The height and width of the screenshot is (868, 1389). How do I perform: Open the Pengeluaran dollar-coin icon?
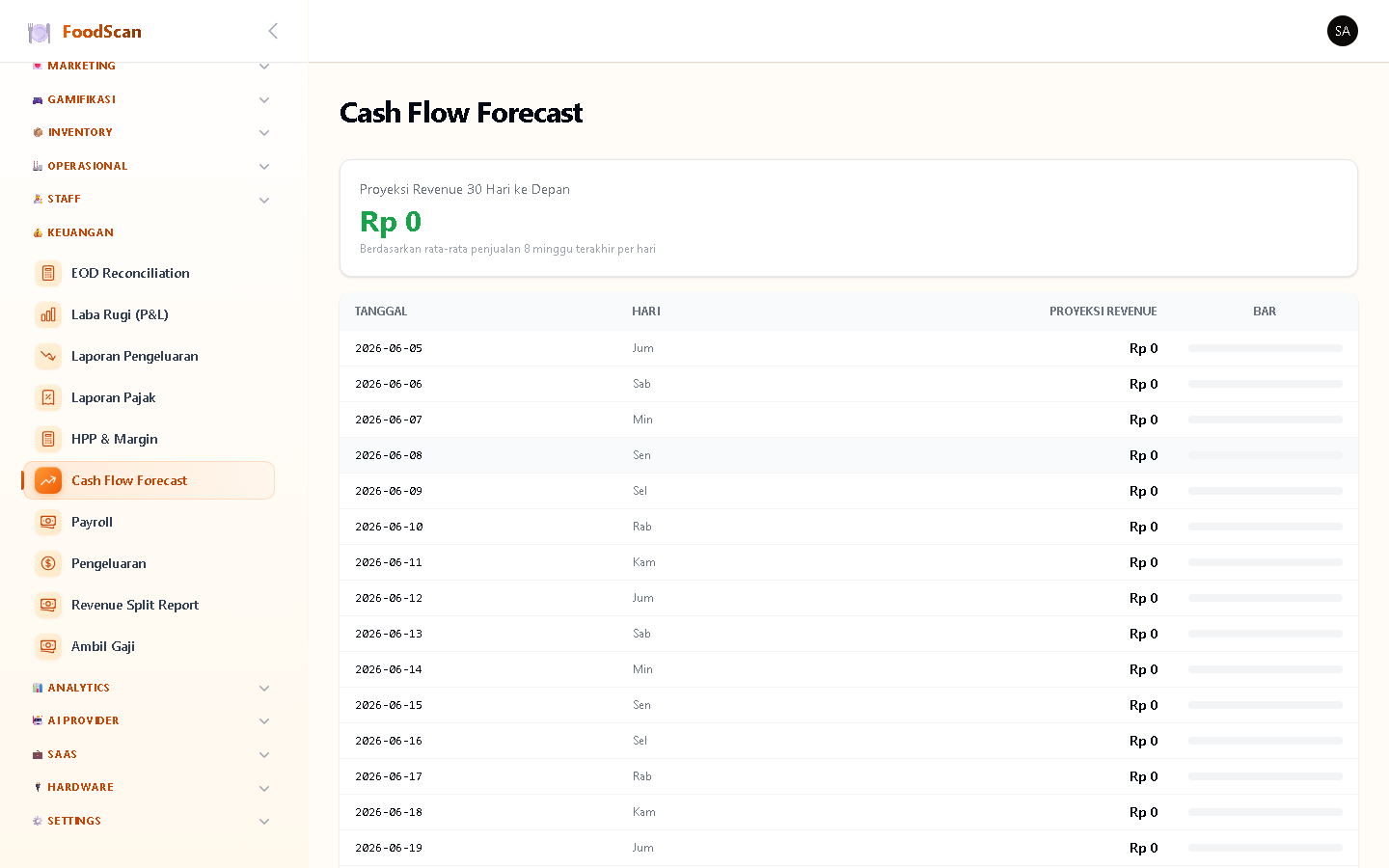pyautogui.click(x=48, y=563)
